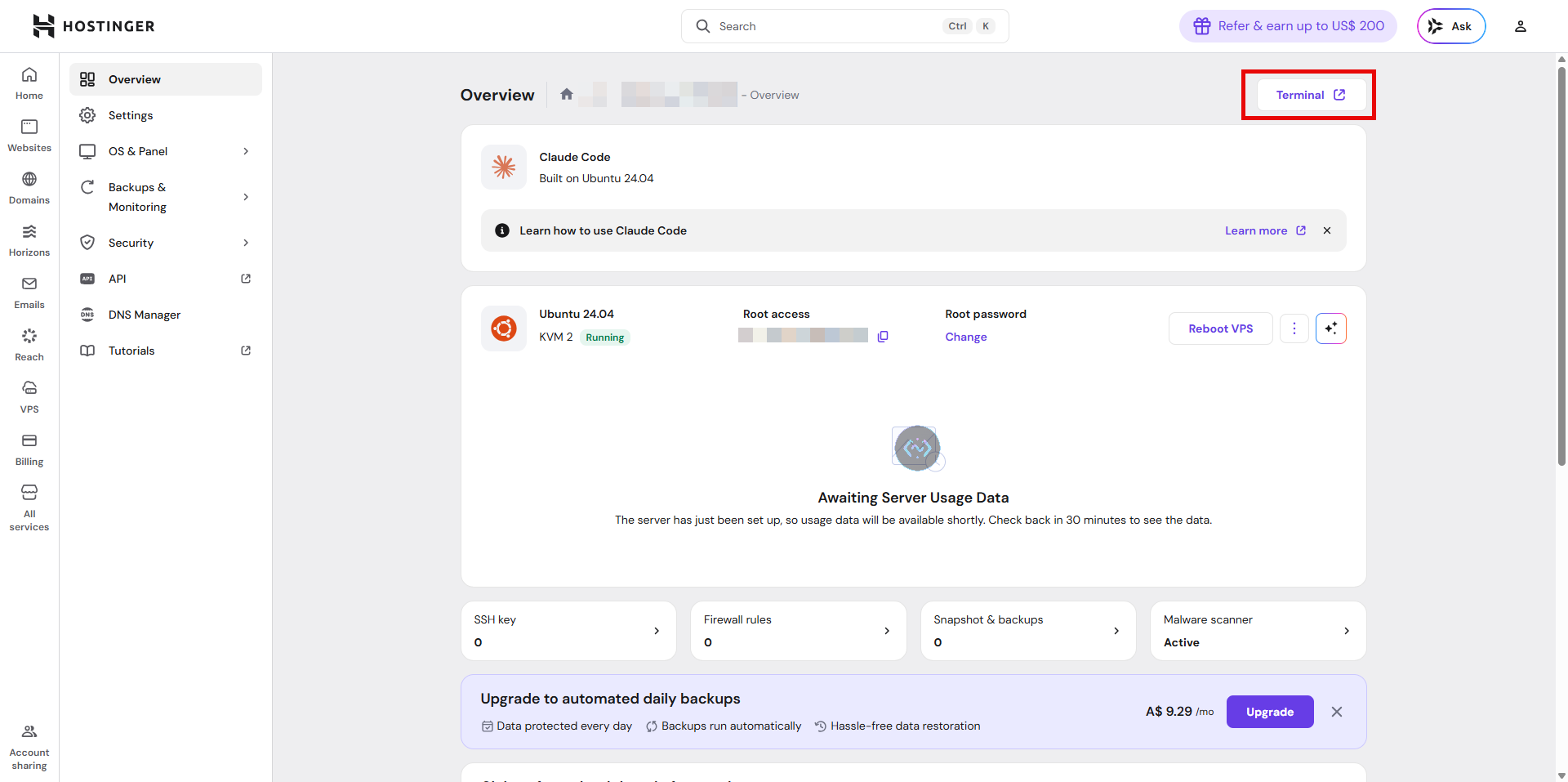Click the page vertical scrollbar
The image size is (1568, 782).
1561,266
